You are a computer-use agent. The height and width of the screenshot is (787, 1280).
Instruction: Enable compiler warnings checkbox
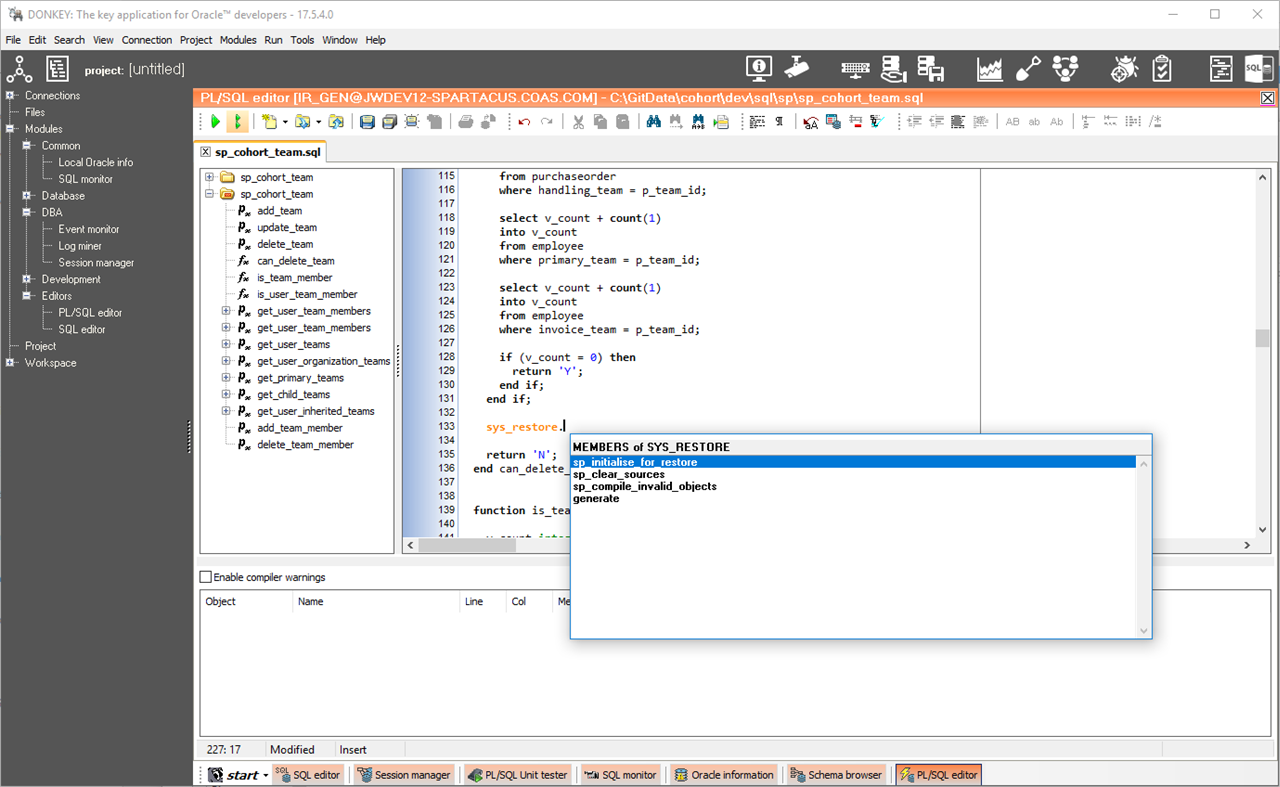[206, 577]
